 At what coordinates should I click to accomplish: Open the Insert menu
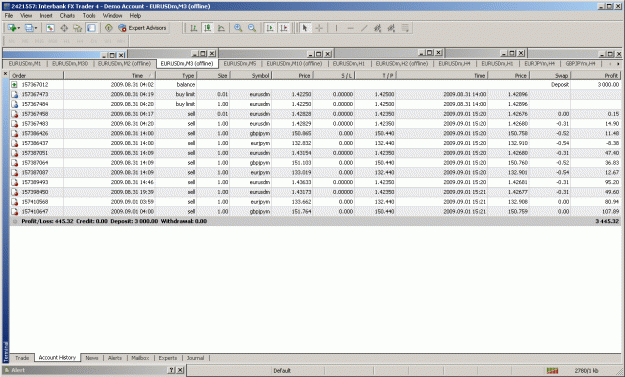point(46,16)
